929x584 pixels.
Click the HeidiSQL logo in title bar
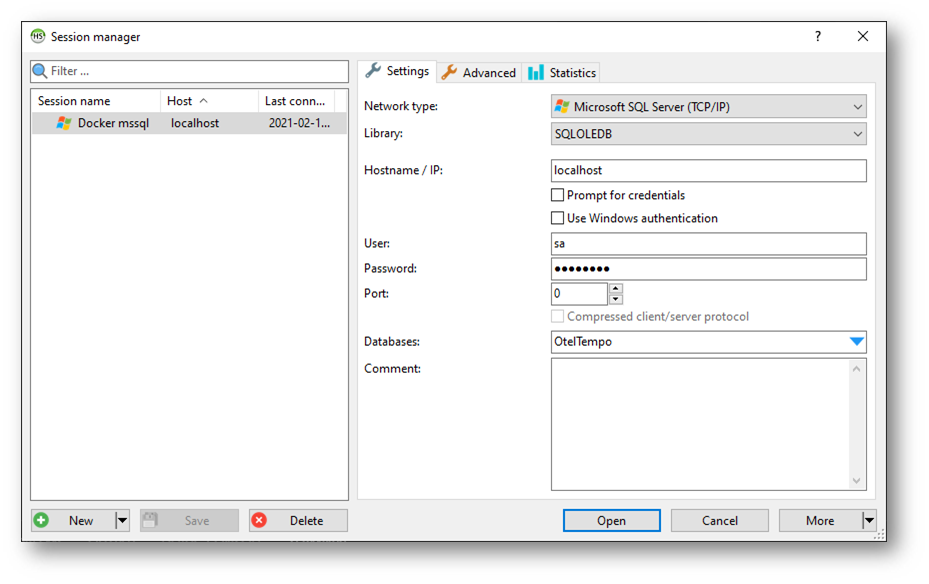tap(38, 36)
